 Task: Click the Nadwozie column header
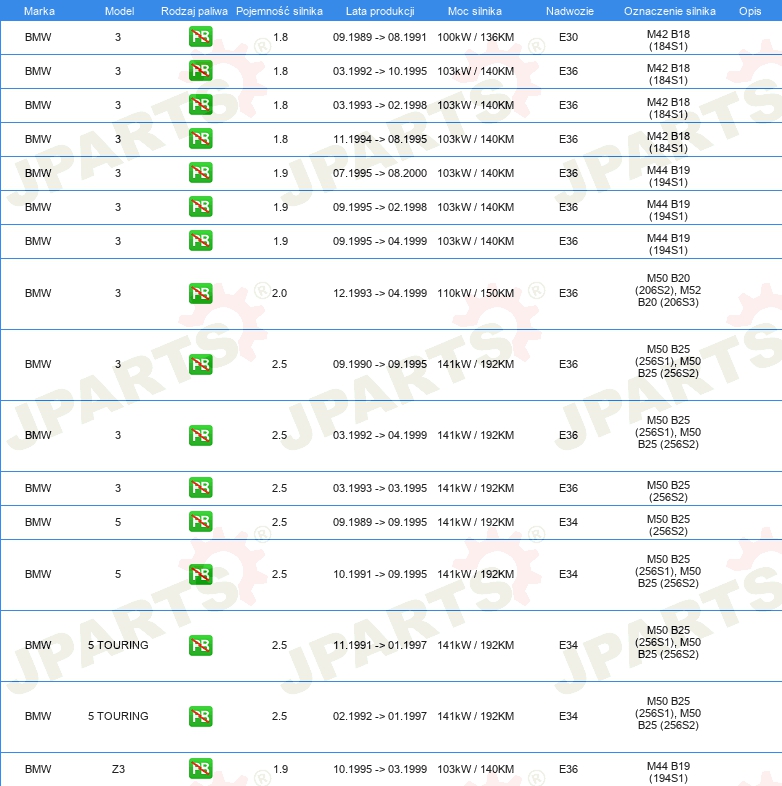[x=569, y=11]
